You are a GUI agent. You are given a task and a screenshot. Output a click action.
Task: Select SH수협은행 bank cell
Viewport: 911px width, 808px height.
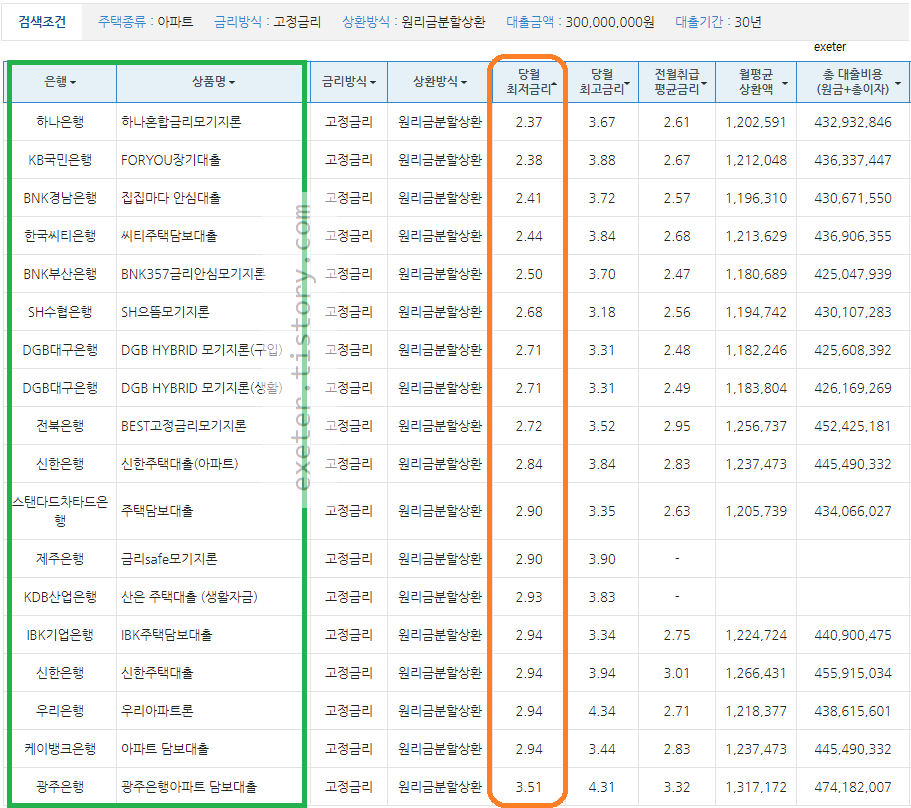pyautogui.click(x=60, y=312)
